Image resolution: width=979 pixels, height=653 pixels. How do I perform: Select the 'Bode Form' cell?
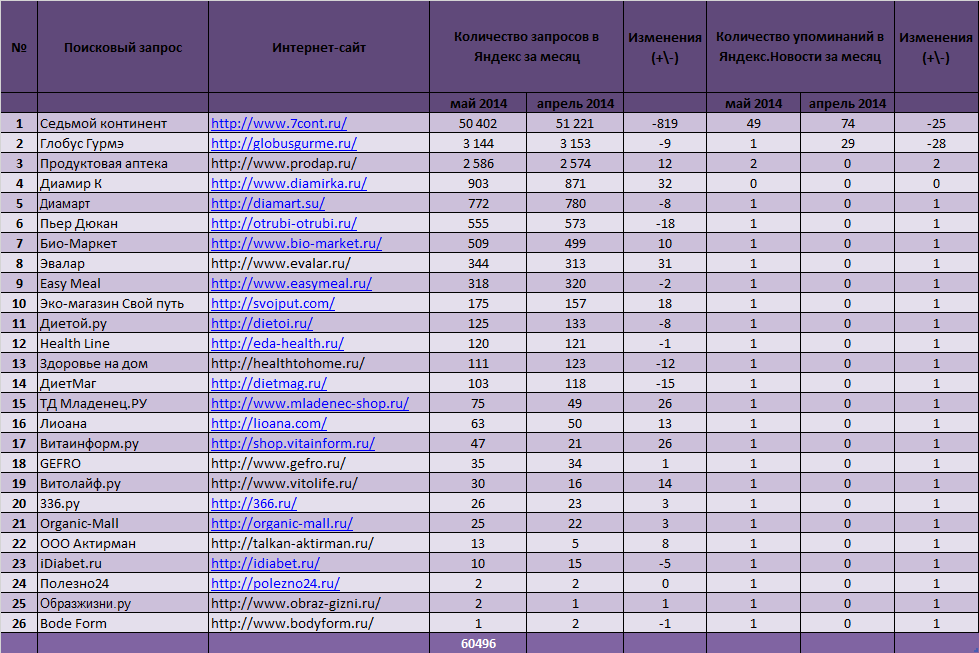pyautogui.click(x=123, y=623)
